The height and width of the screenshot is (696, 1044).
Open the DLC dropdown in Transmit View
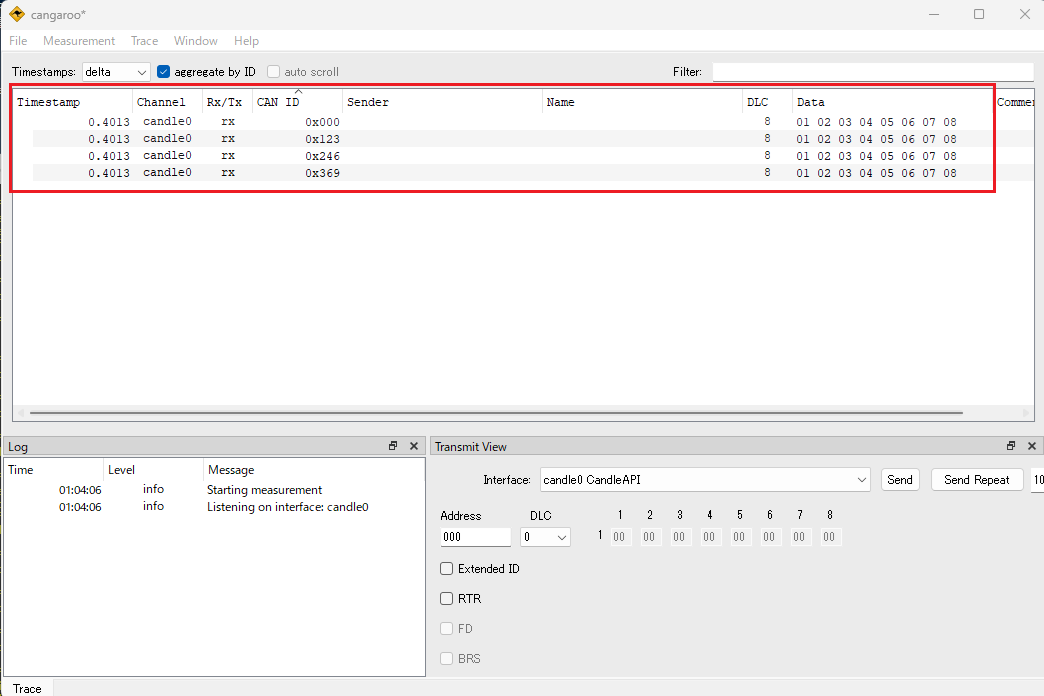545,537
